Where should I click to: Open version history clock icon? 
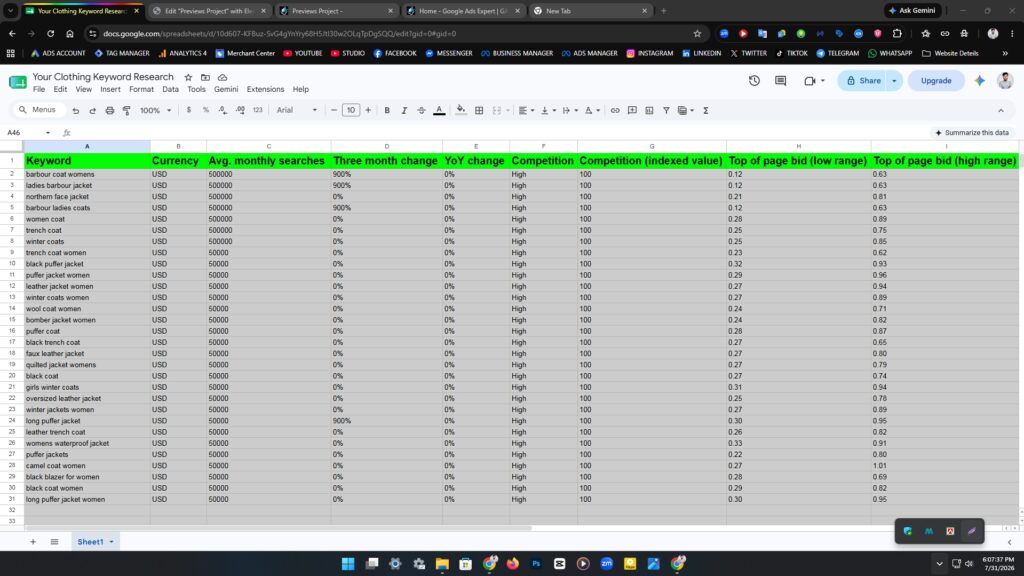pyautogui.click(x=754, y=81)
